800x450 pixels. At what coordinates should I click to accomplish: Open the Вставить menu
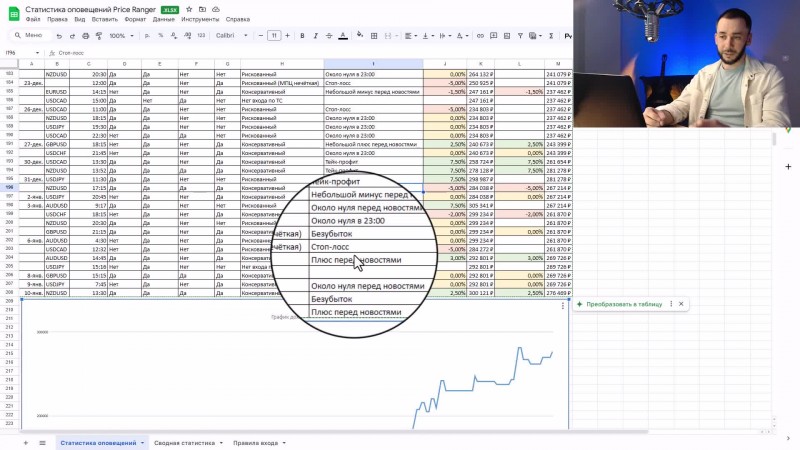pos(105,19)
